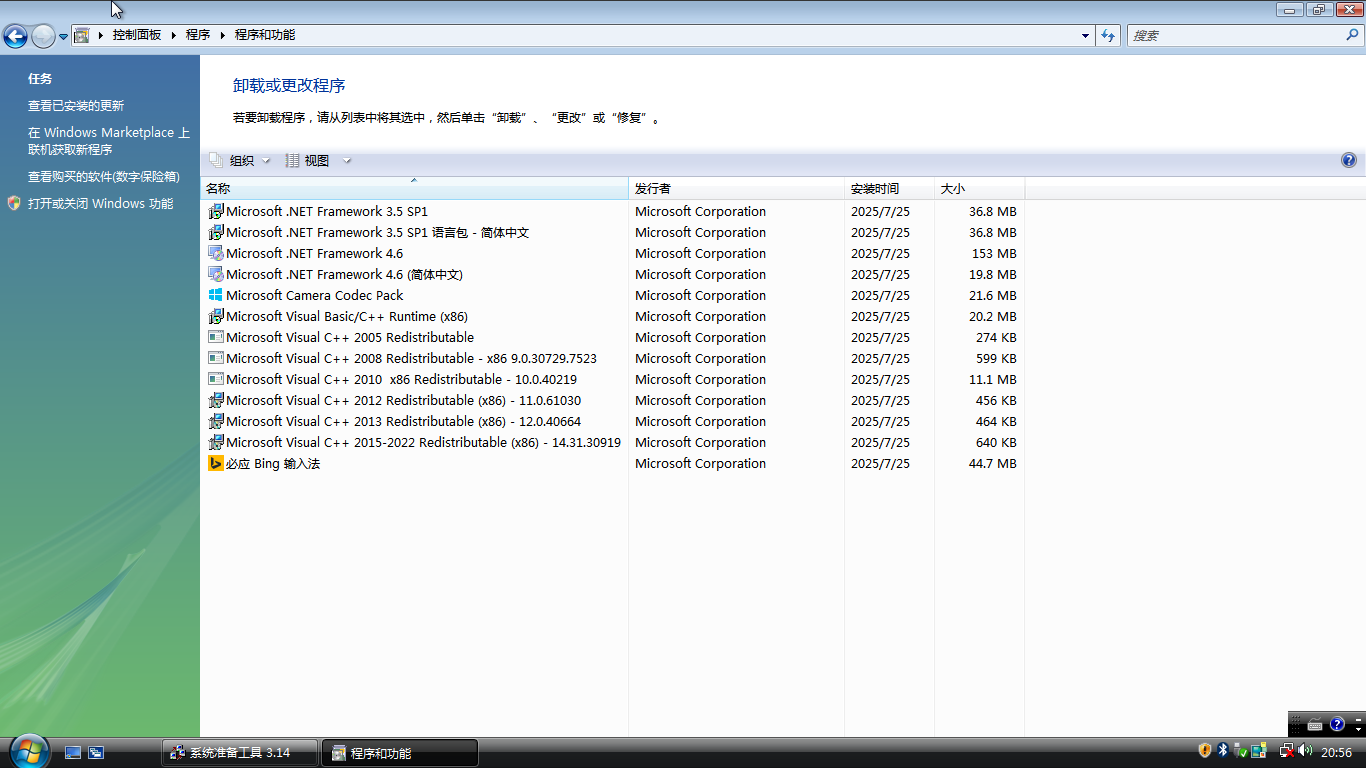This screenshot has width=1366, height=768.
Task: Click the language bar help icon
Action: 1337,724
